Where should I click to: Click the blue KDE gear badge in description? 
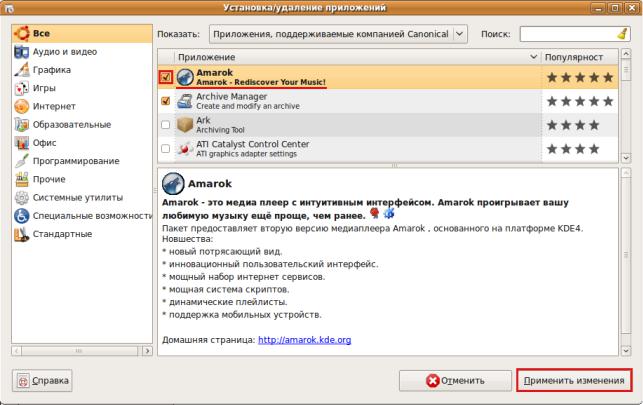(x=388, y=213)
